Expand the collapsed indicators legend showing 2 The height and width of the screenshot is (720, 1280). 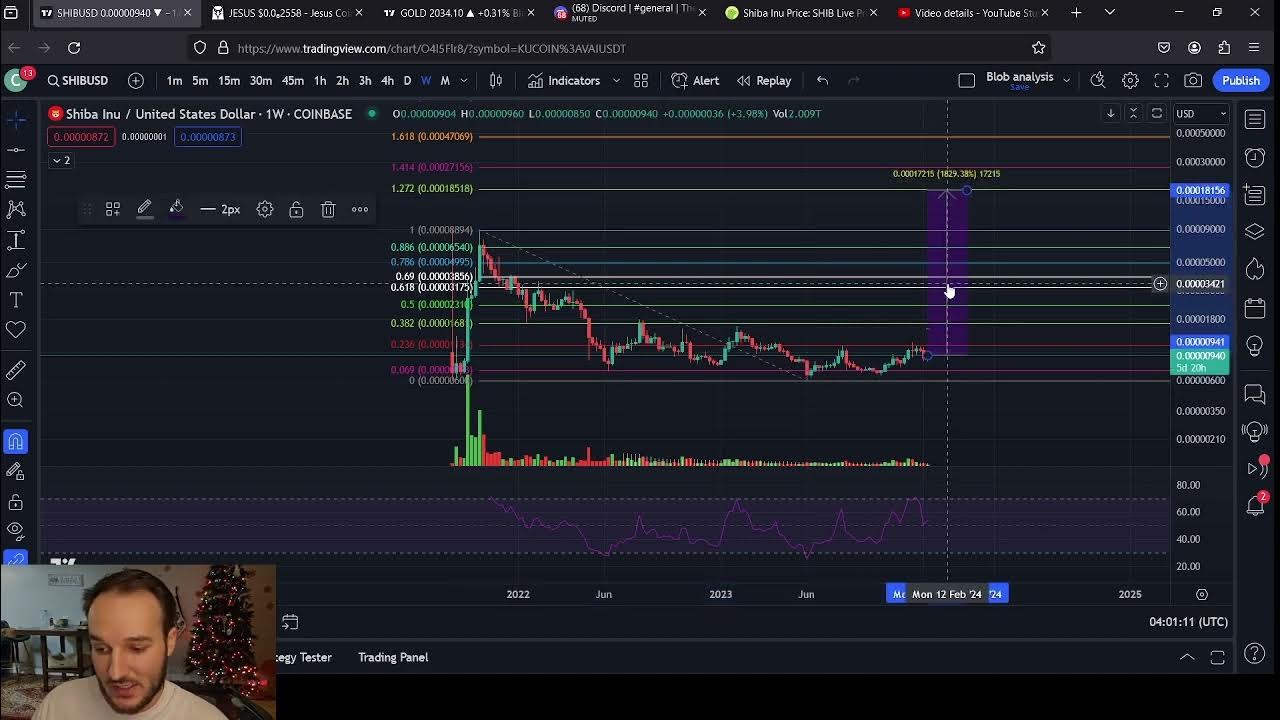tap(61, 160)
